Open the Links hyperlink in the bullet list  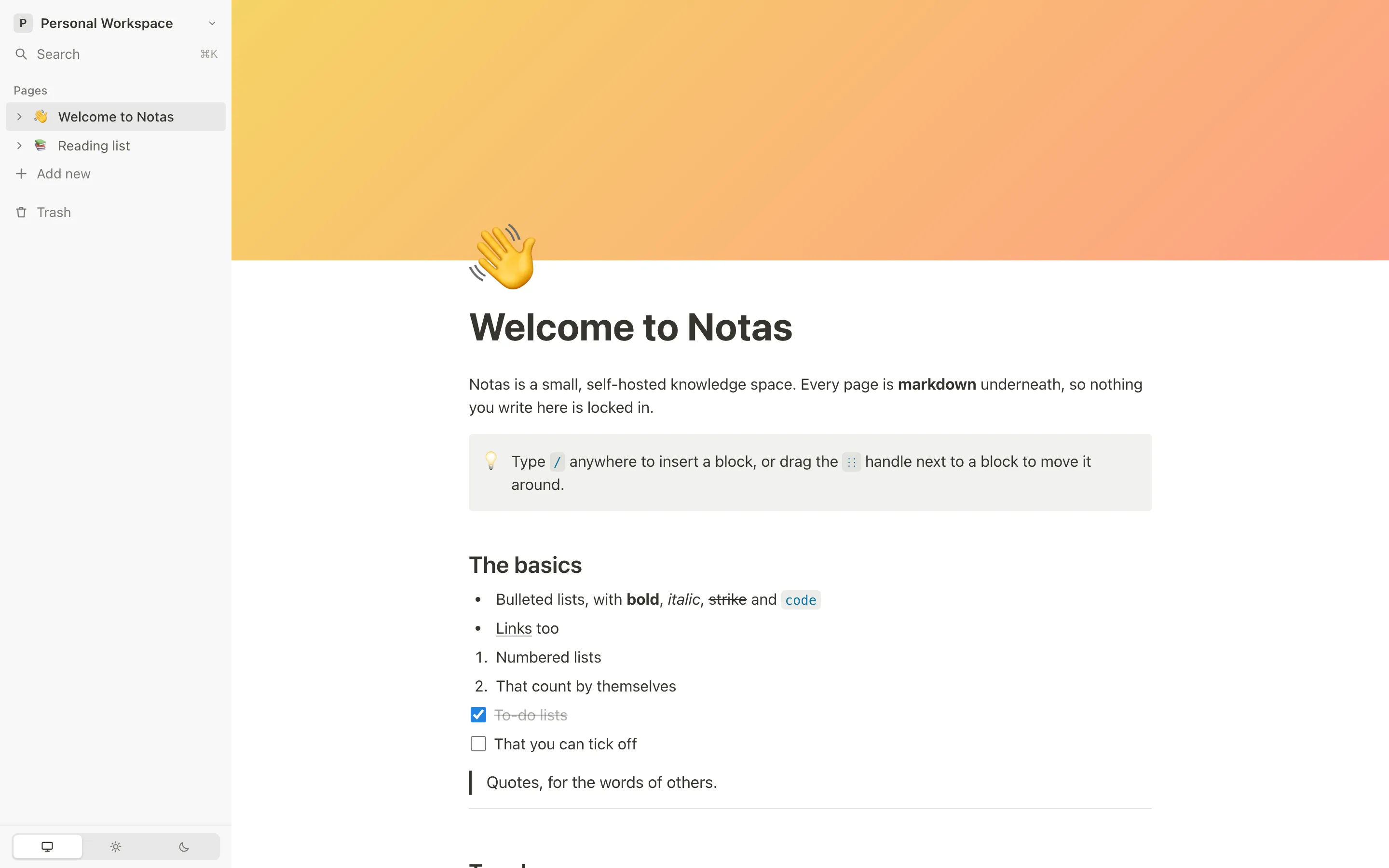tap(514, 629)
